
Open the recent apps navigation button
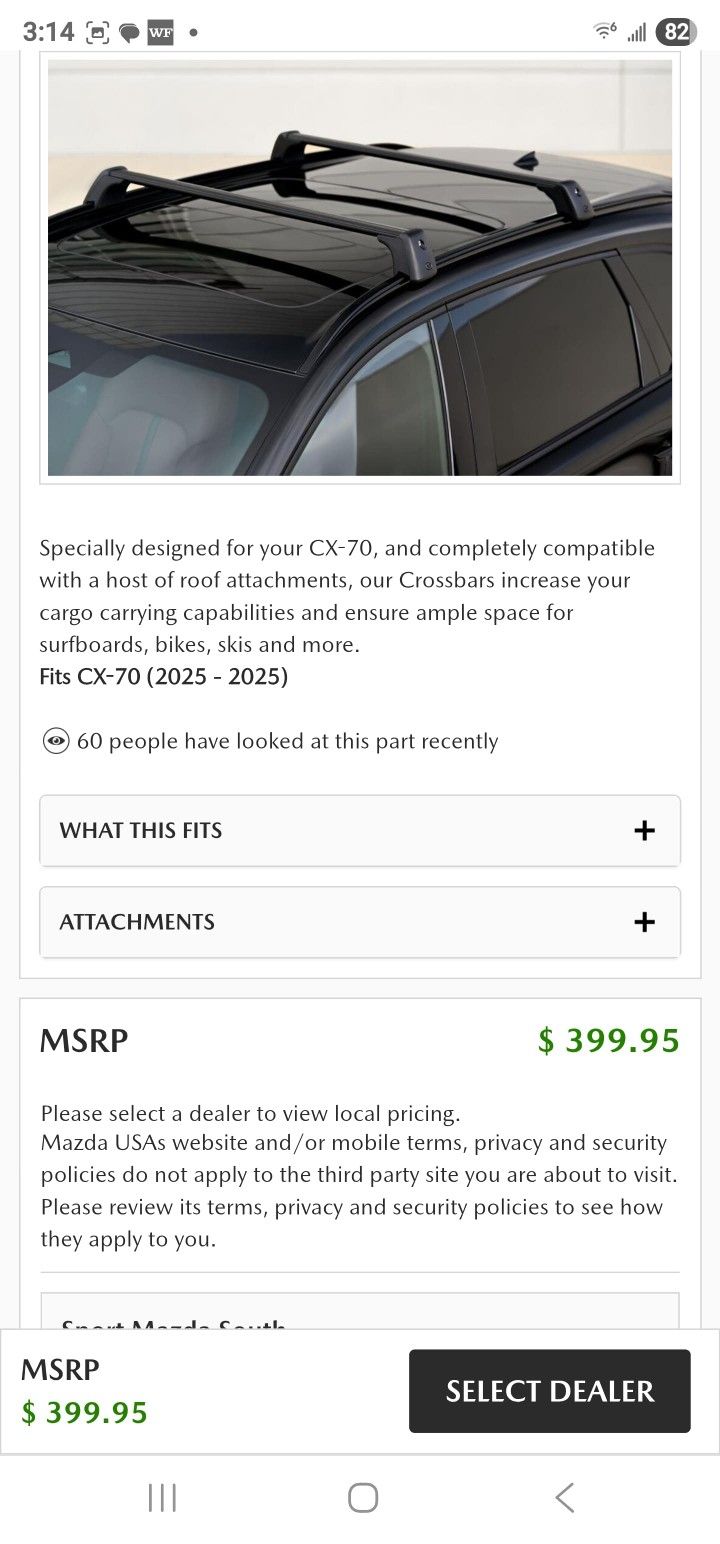tap(162, 1497)
